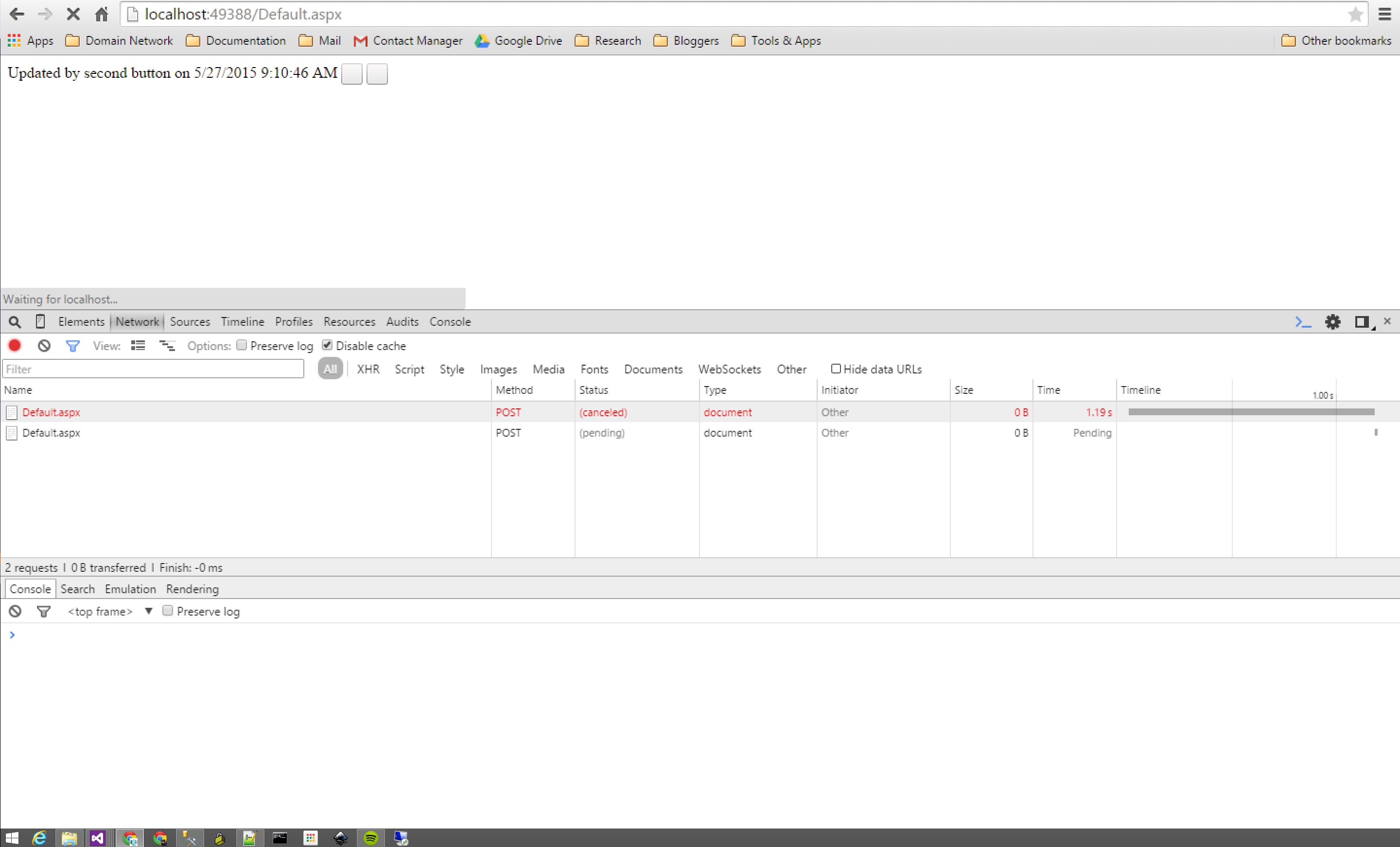Viewport: 1400px width, 847px height.
Task: Clear the network log with clear icon
Action: pos(44,346)
